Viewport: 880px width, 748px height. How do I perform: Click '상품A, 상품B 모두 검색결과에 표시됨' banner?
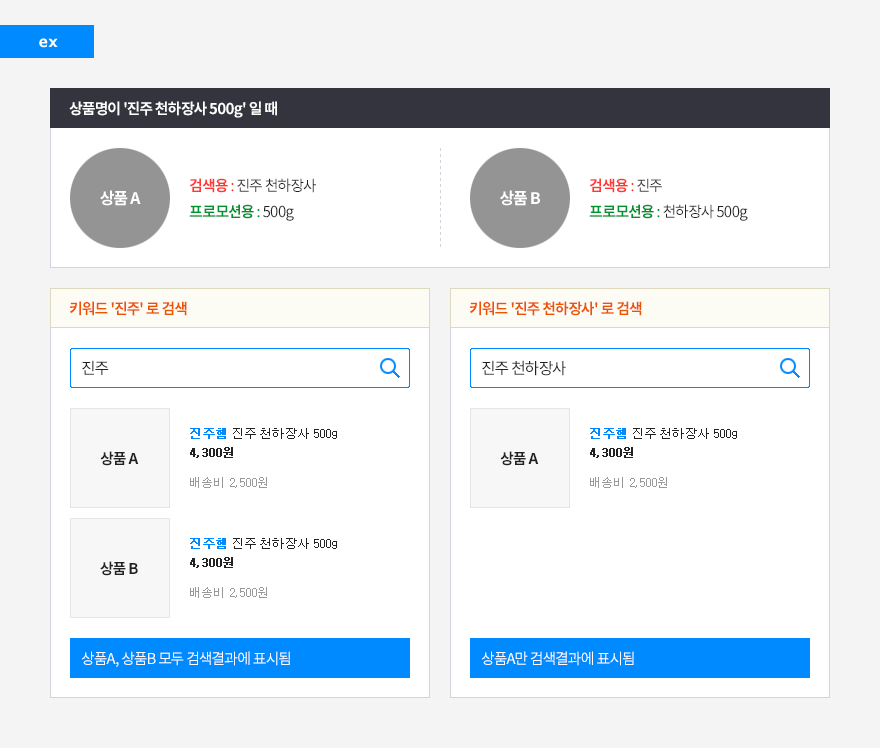click(240, 658)
